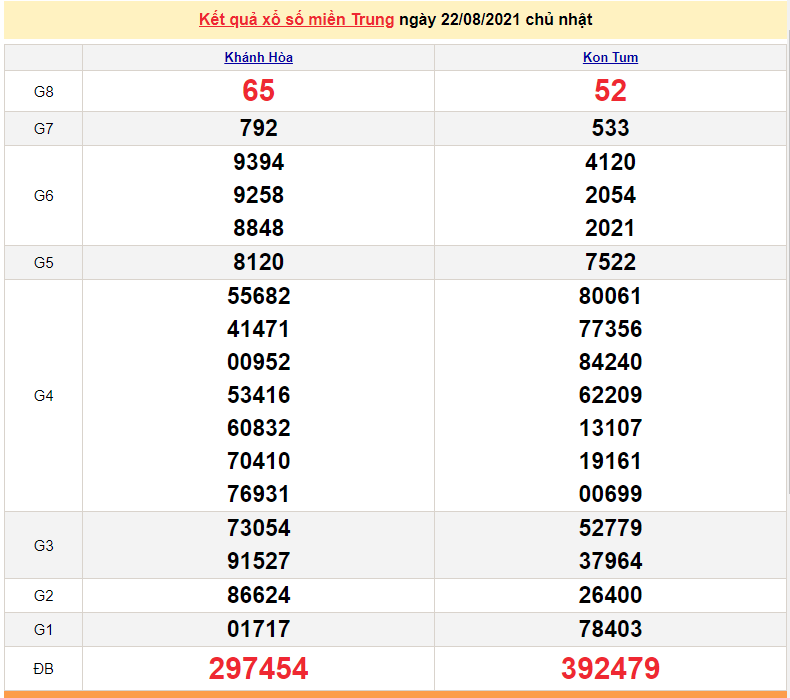Click the Khánh Hòa G2 number 86624
This screenshot has height=698, width=790.
point(258,595)
